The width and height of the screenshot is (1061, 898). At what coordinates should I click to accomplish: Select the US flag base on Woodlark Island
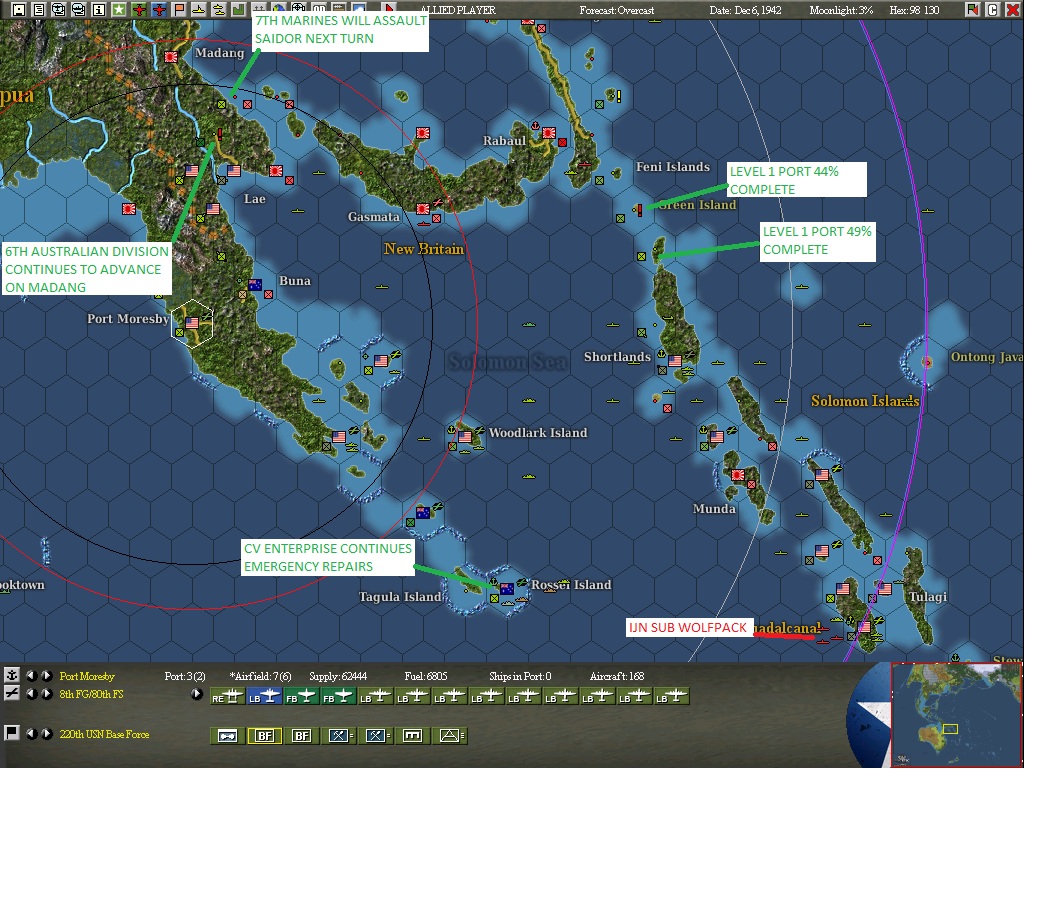(x=465, y=437)
